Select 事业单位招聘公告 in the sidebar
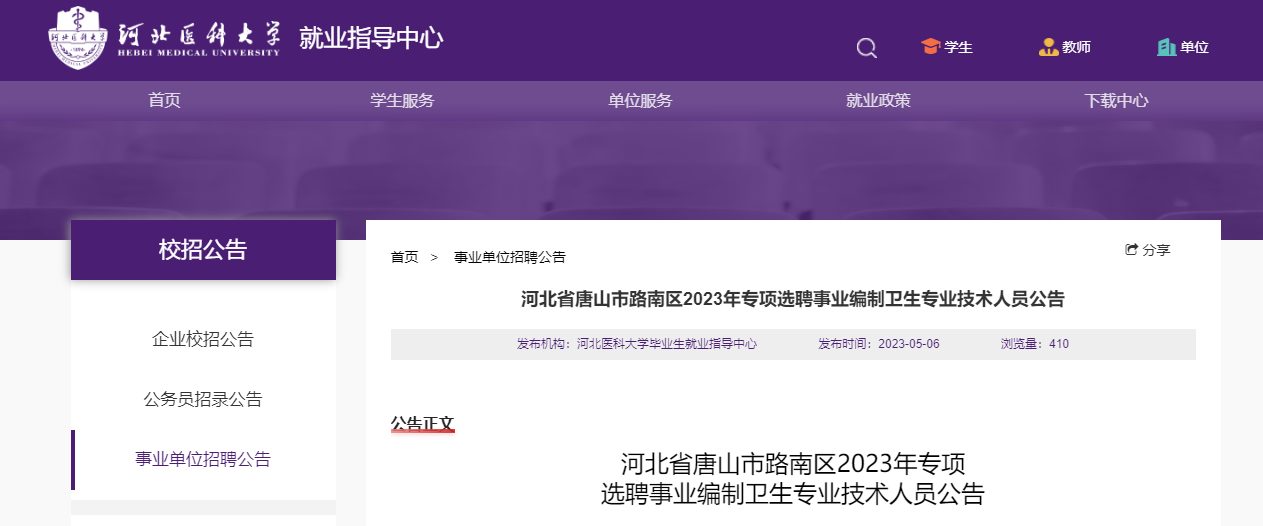 (203, 459)
